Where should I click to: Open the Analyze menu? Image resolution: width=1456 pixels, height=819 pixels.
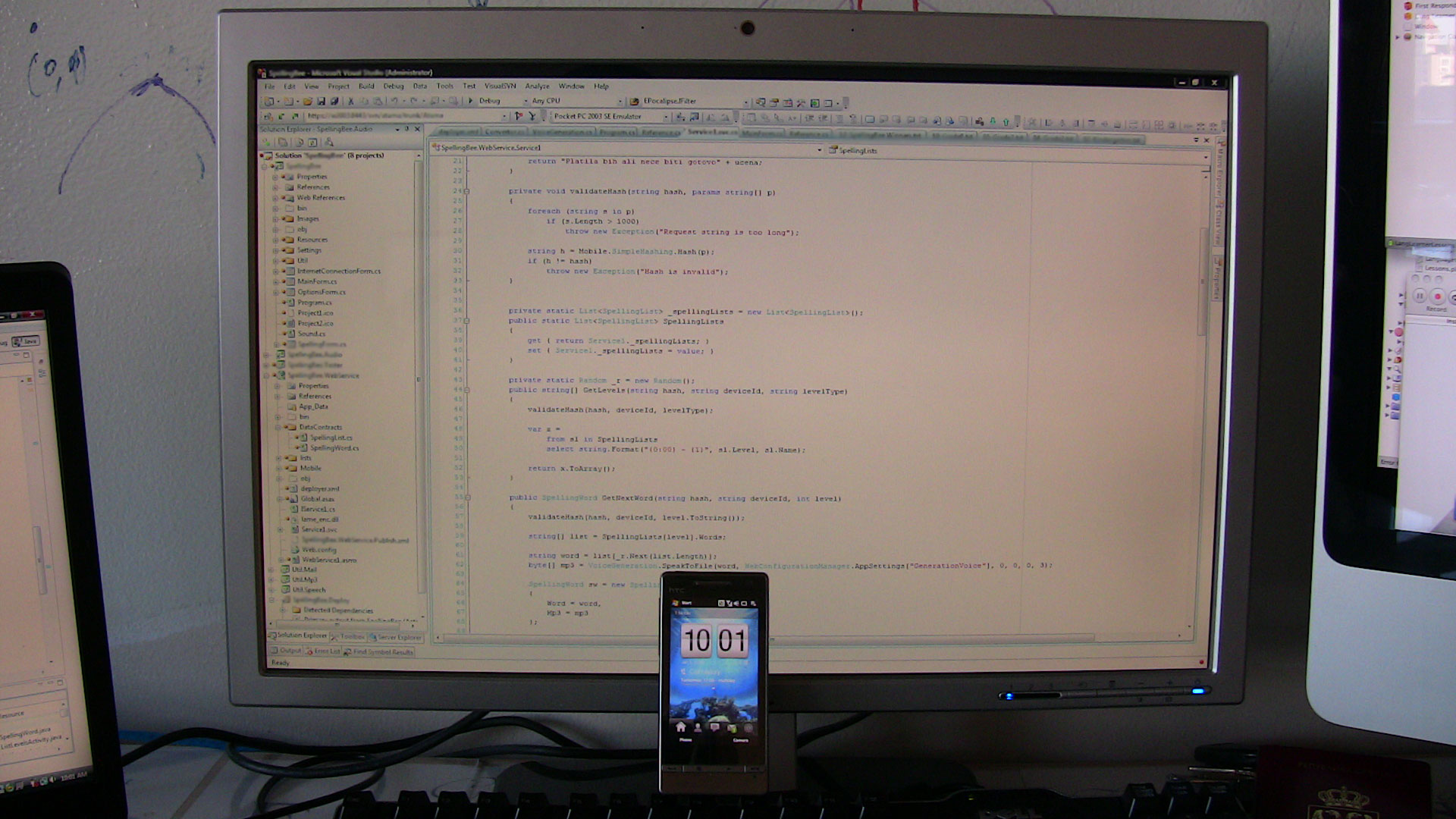537,86
